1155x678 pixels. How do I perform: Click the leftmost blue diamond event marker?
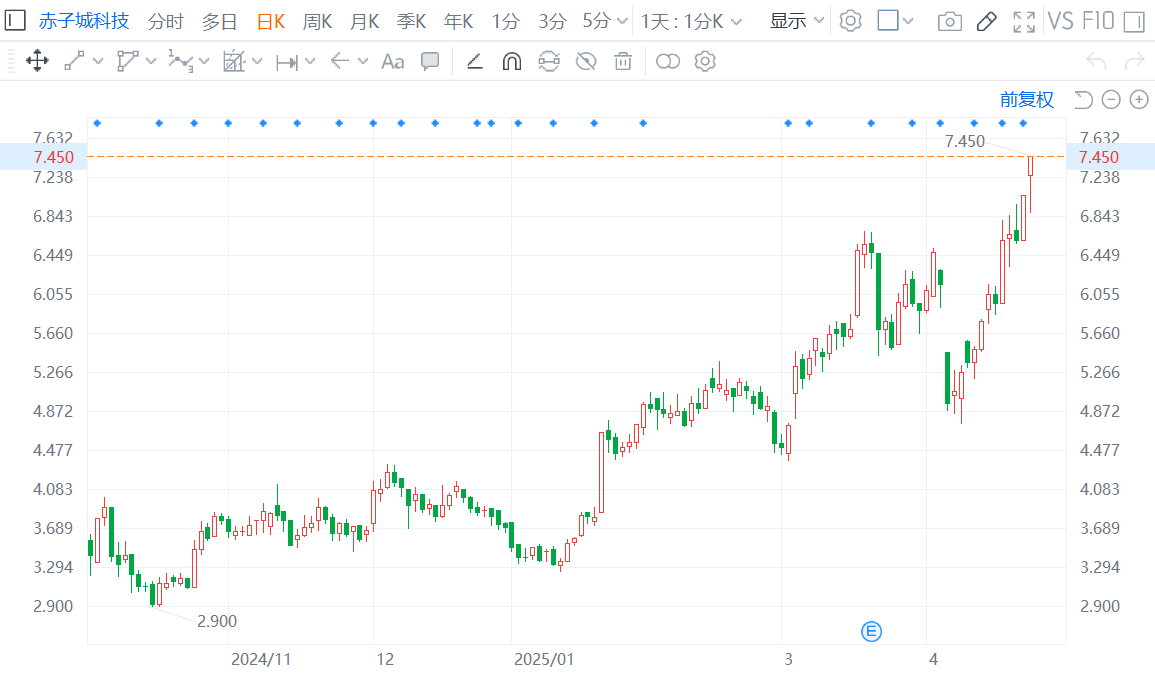[97, 123]
